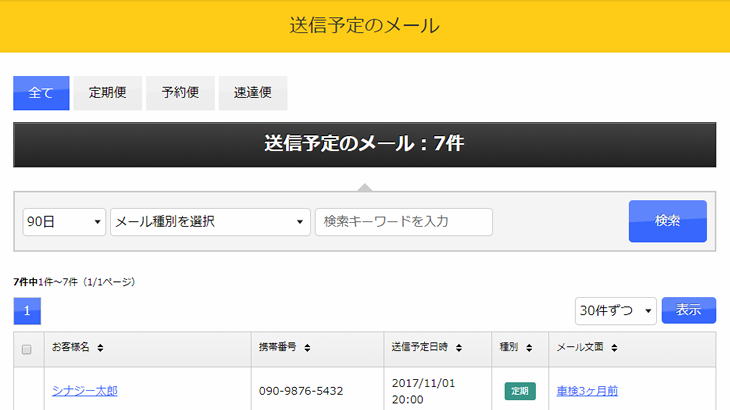
Task: Click the keyword search input field
Action: (x=403, y=222)
